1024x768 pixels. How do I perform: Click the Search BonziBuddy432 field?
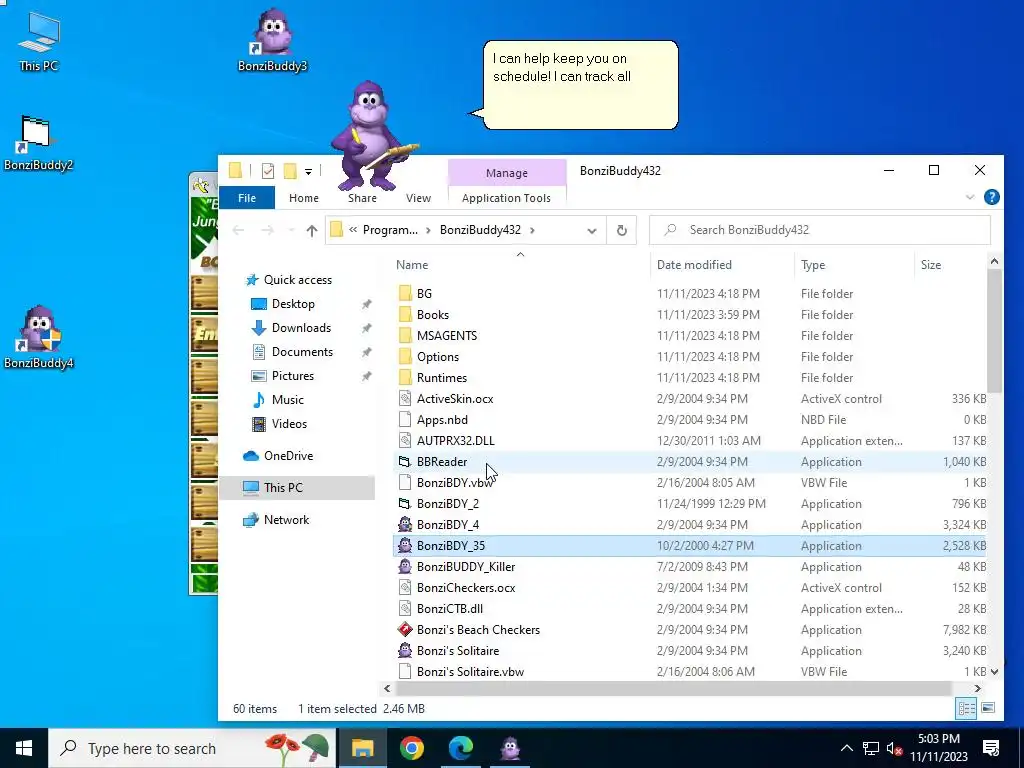820,230
